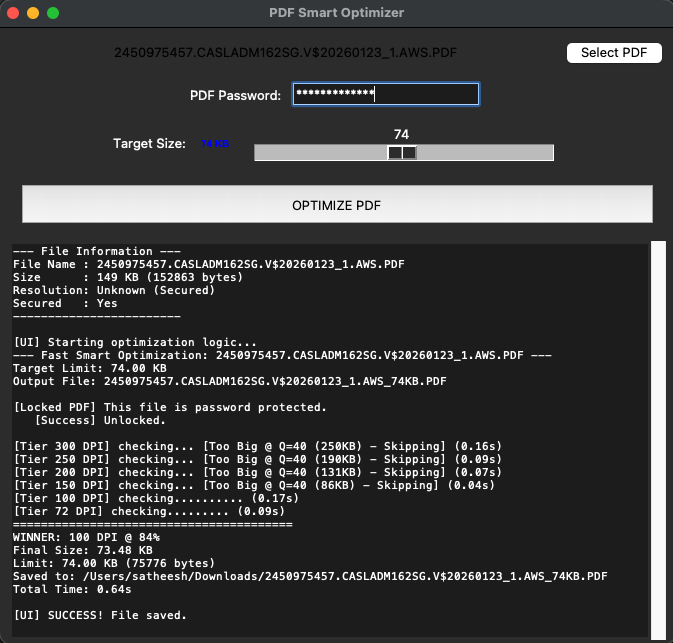The width and height of the screenshot is (673, 643).
Task: Click the '[Tier 200 DPI]' log line
Action: [258, 472]
